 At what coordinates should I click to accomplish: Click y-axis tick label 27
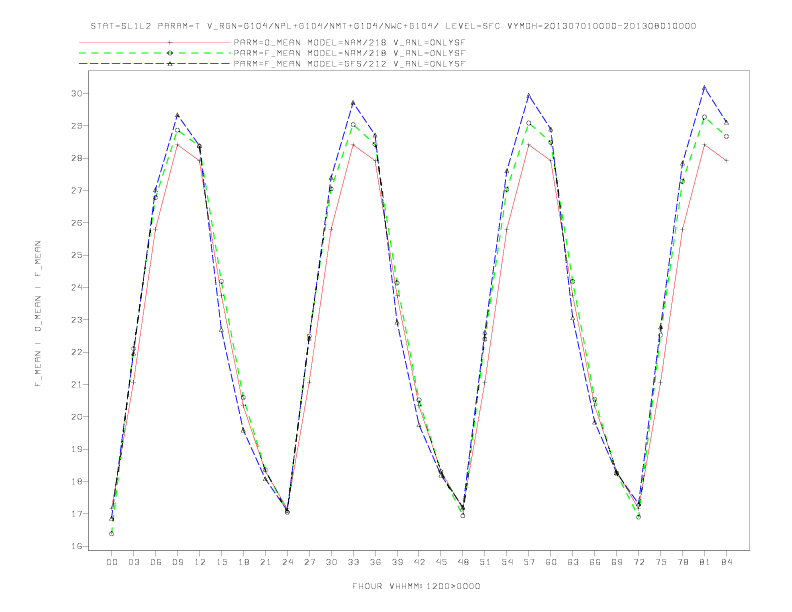(x=77, y=190)
